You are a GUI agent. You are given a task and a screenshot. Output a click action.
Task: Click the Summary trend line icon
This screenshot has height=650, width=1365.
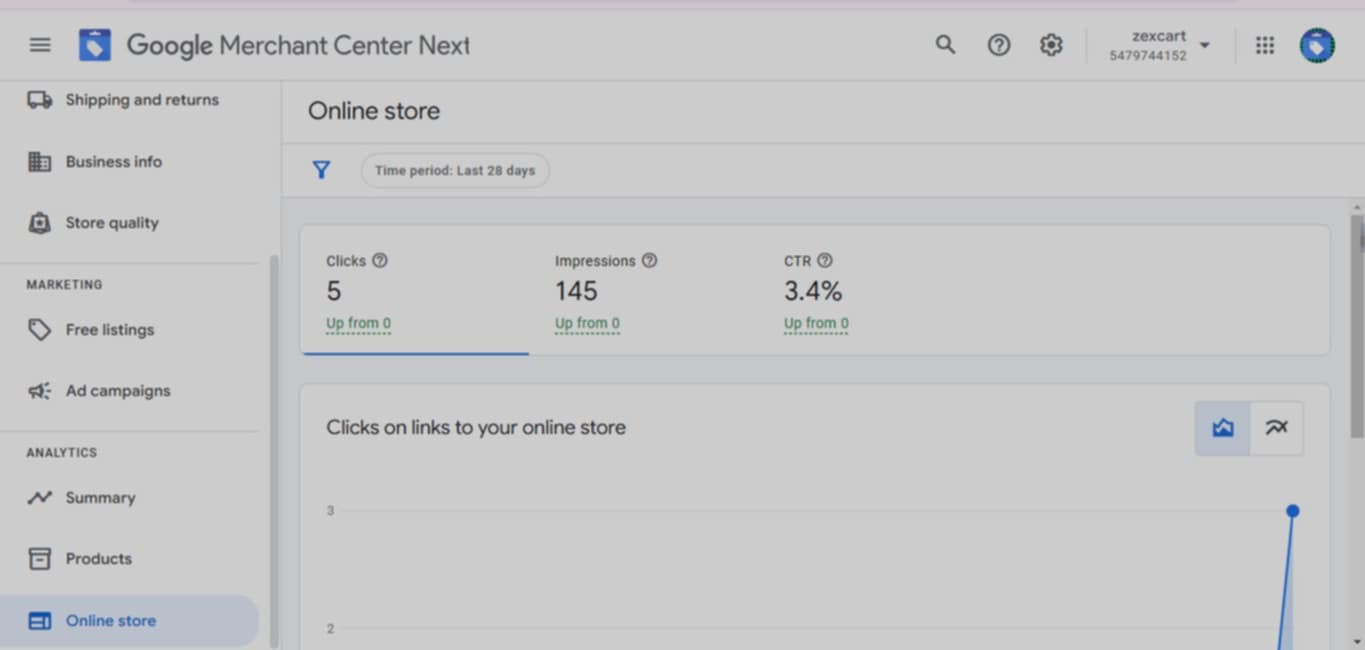click(39, 498)
